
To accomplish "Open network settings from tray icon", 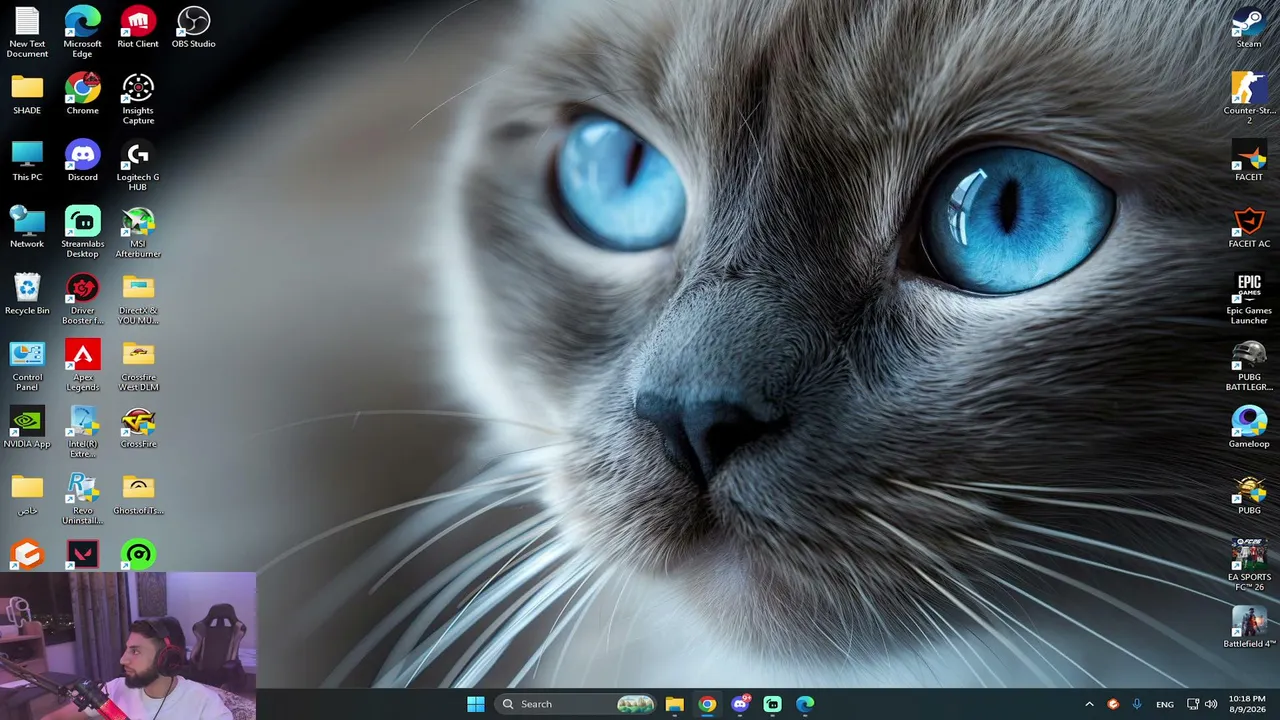I will click(x=1192, y=704).
